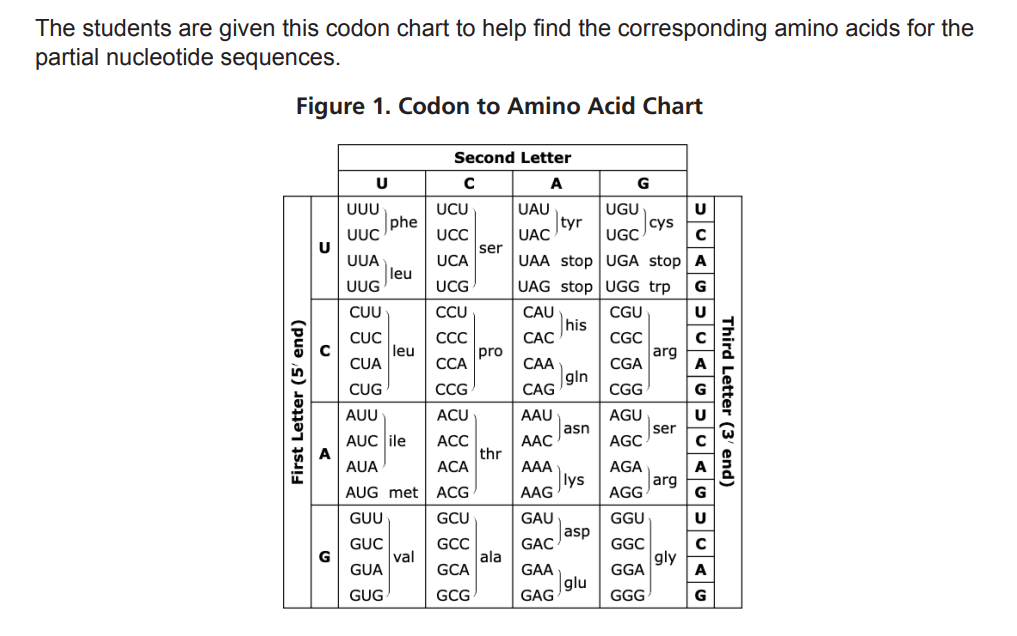Click the Second Letter header cell
Image resolution: width=1017 pixels, height=636 pixels.
[x=512, y=158]
